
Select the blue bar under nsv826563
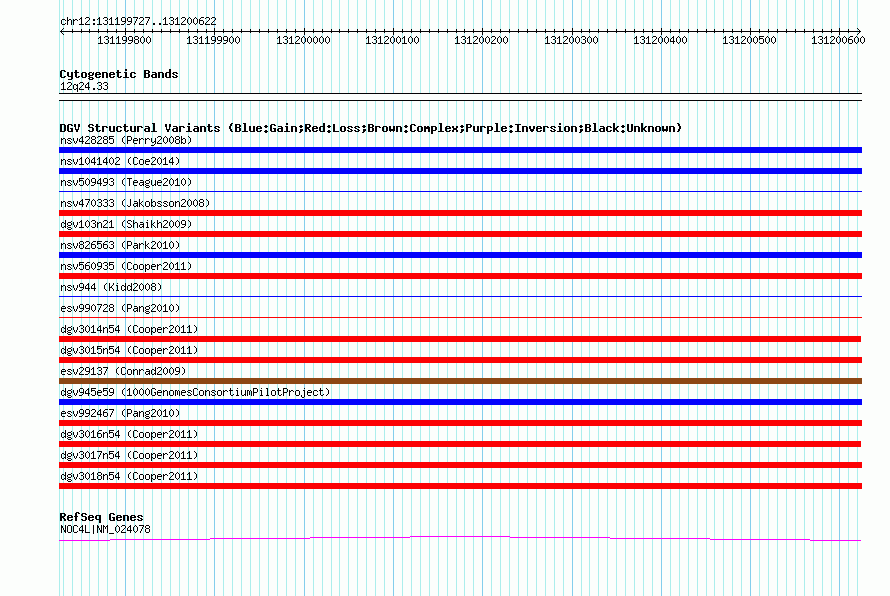click(x=460, y=255)
